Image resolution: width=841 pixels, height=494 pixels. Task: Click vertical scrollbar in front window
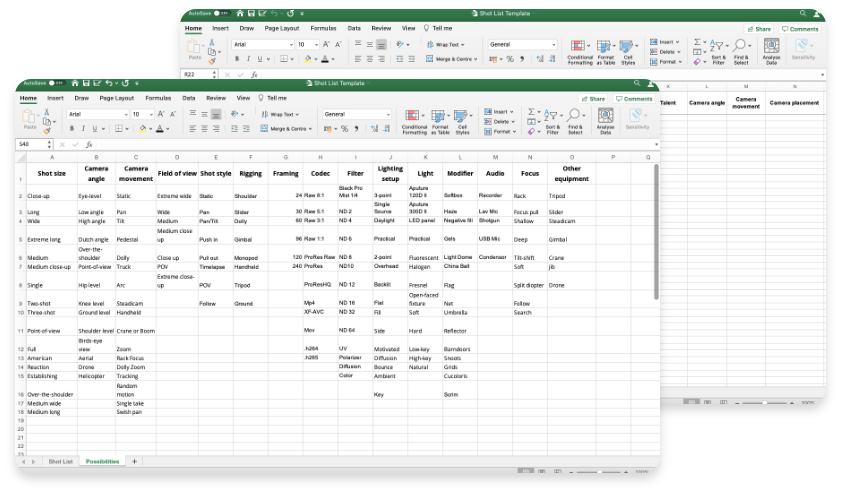pos(656,232)
